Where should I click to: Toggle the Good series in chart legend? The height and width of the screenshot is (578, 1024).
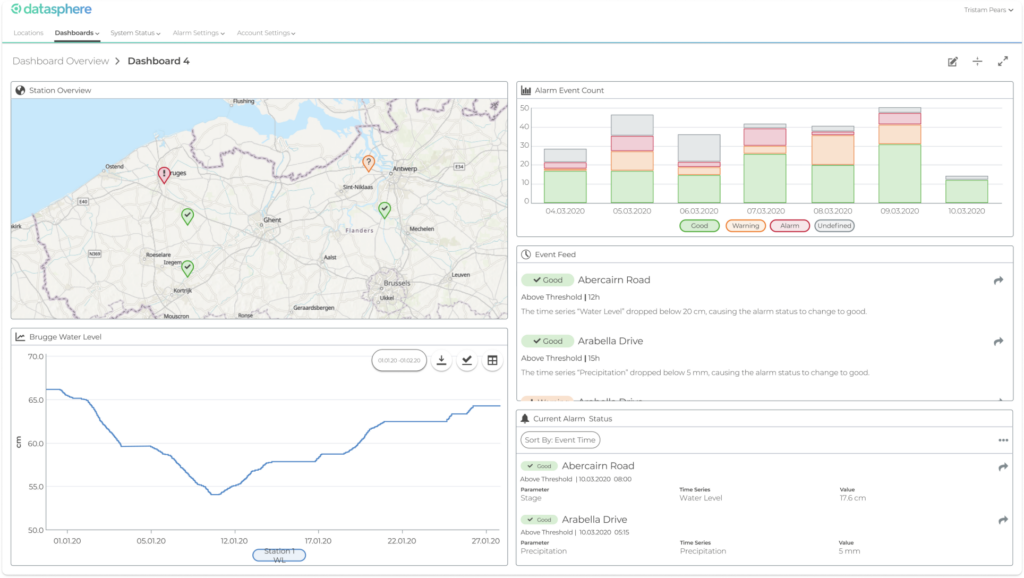pyautogui.click(x=699, y=226)
